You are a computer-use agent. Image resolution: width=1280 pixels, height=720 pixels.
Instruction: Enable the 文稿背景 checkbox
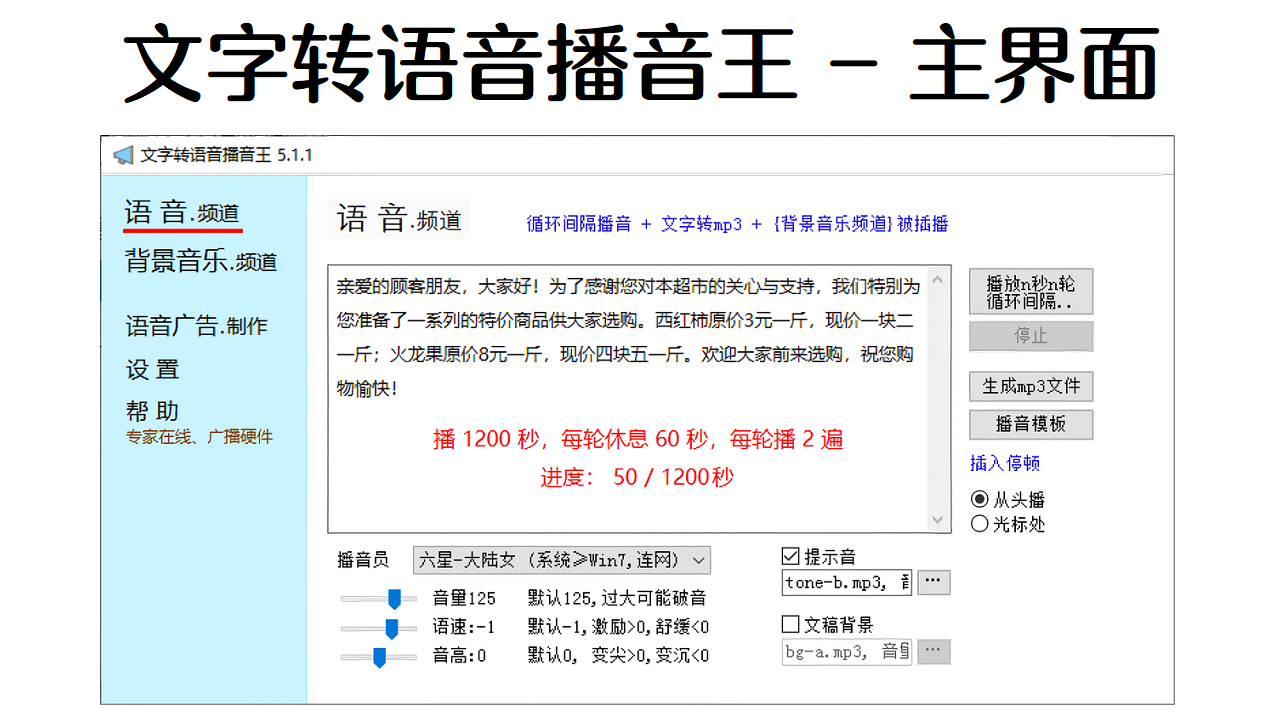[789, 625]
